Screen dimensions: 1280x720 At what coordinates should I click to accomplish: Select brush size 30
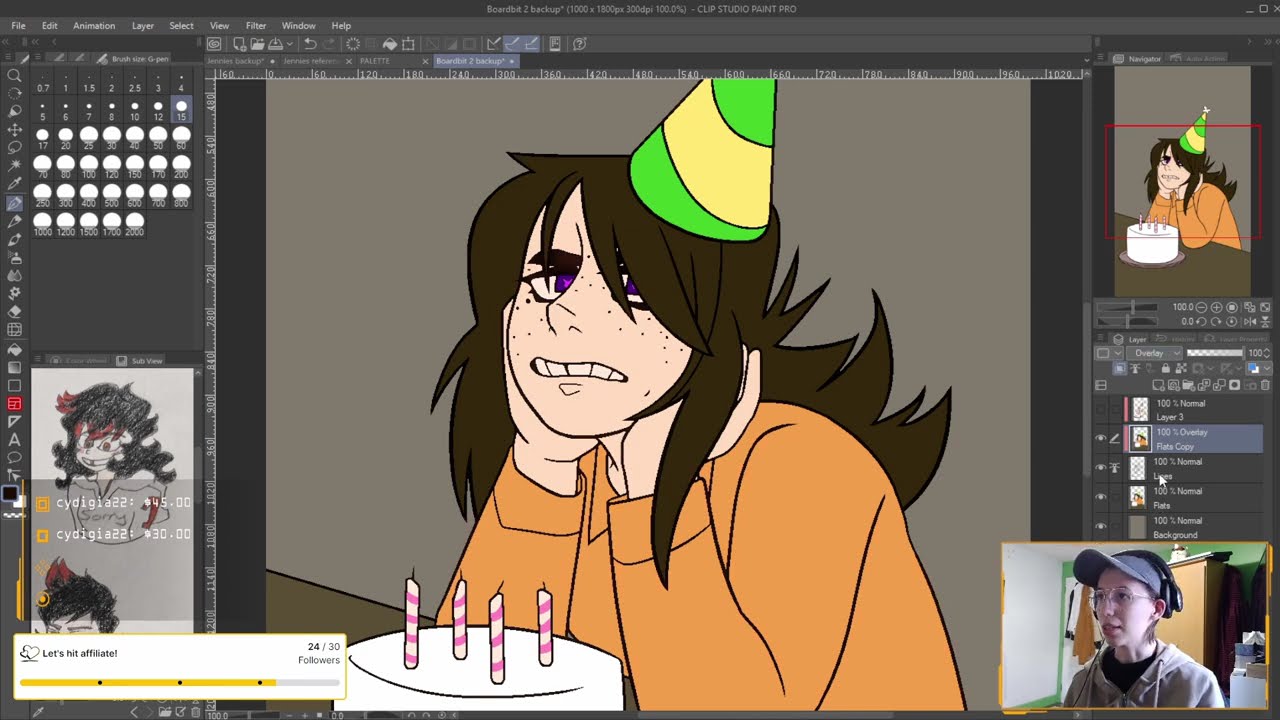(x=111, y=139)
